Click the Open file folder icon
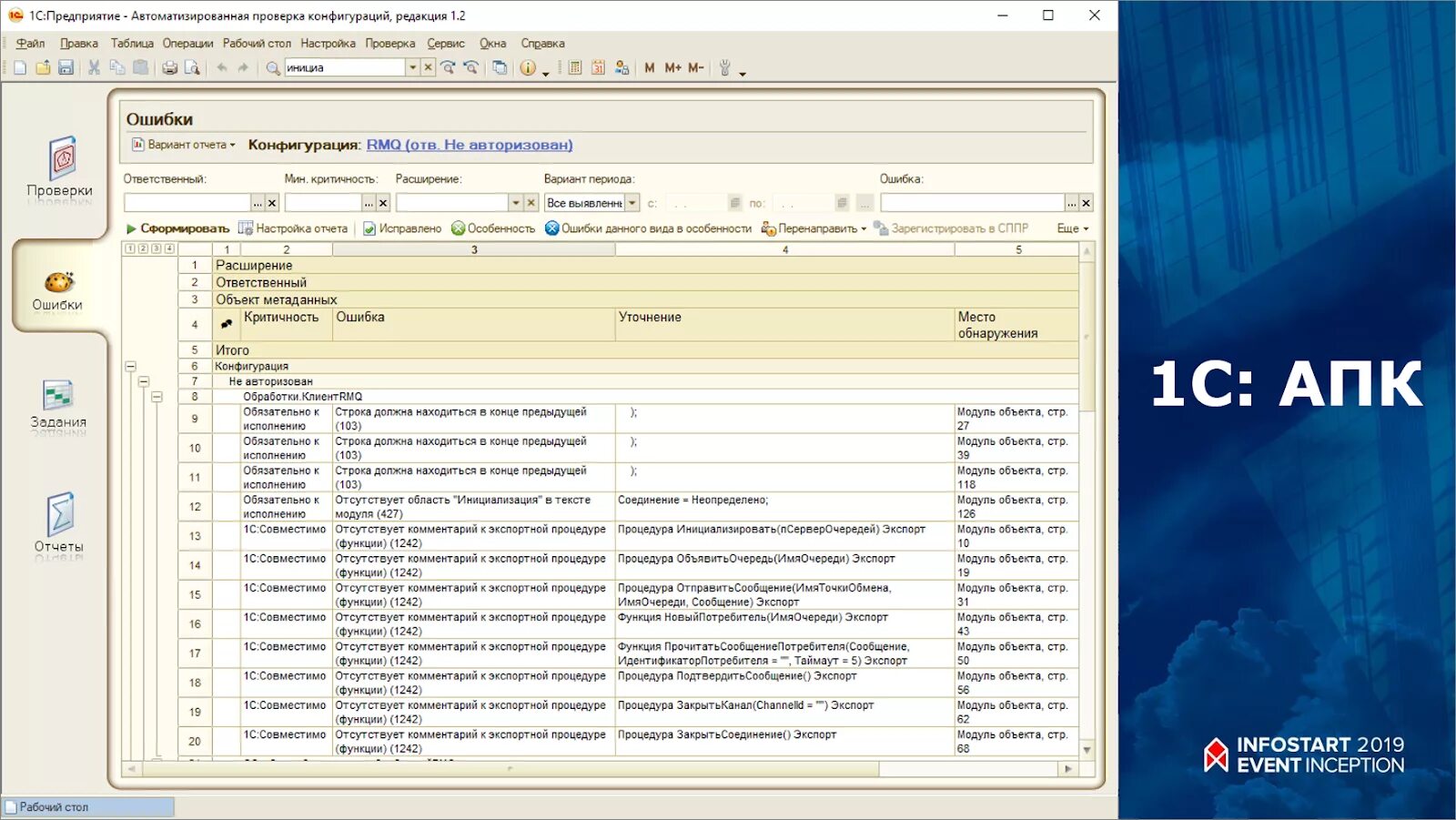 (x=43, y=67)
